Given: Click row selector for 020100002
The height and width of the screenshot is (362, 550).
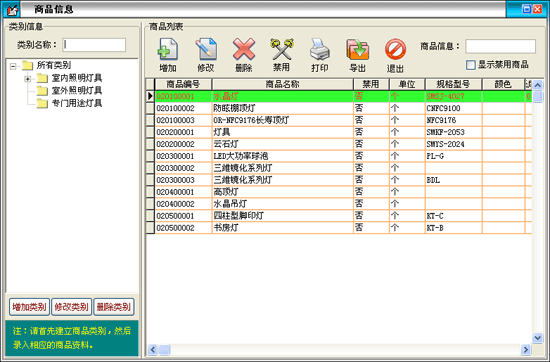Looking at the screenshot, I should pos(150,108).
